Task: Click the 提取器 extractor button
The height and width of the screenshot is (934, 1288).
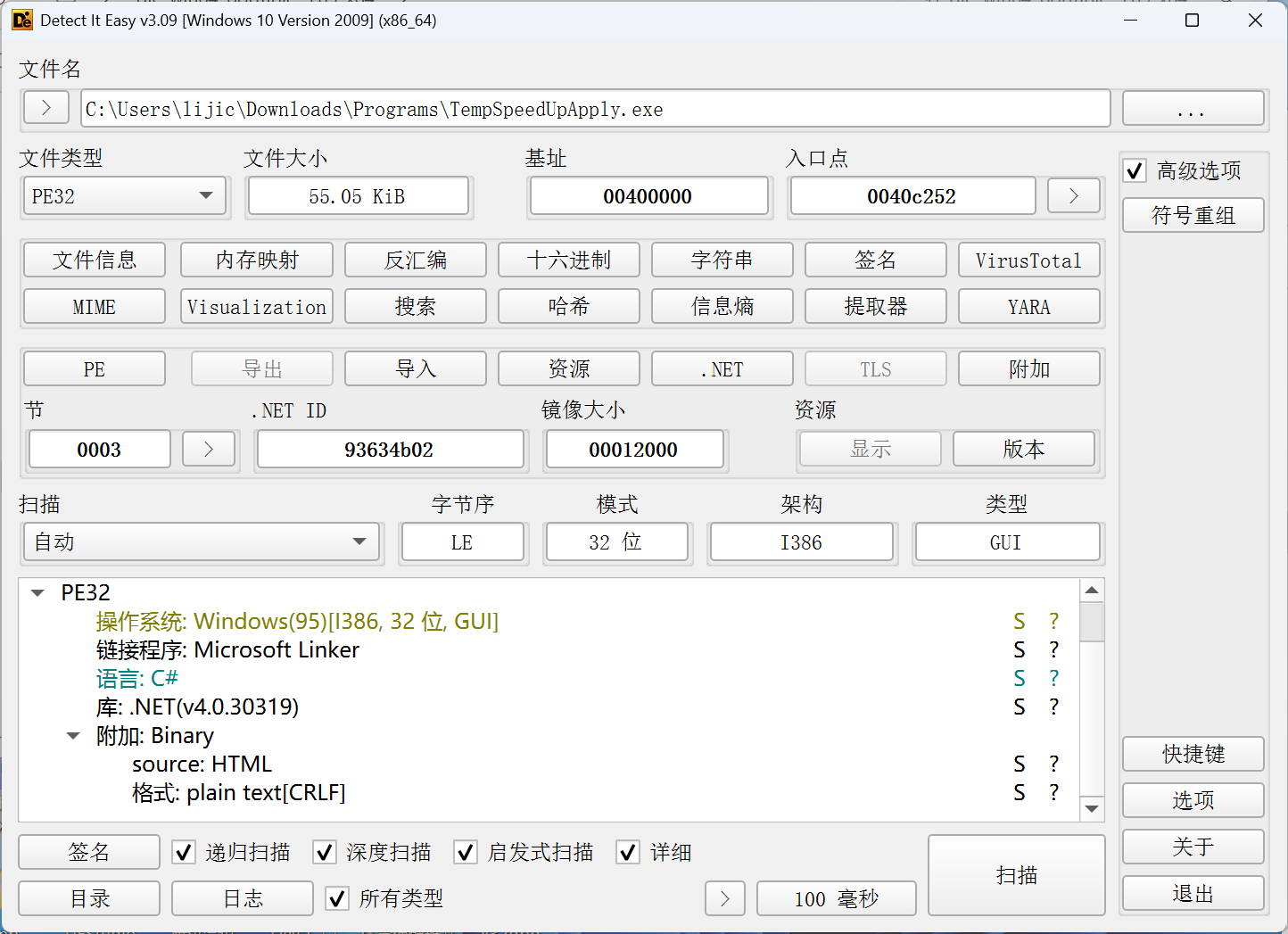Action: pyautogui.click(x=876, y=306)
